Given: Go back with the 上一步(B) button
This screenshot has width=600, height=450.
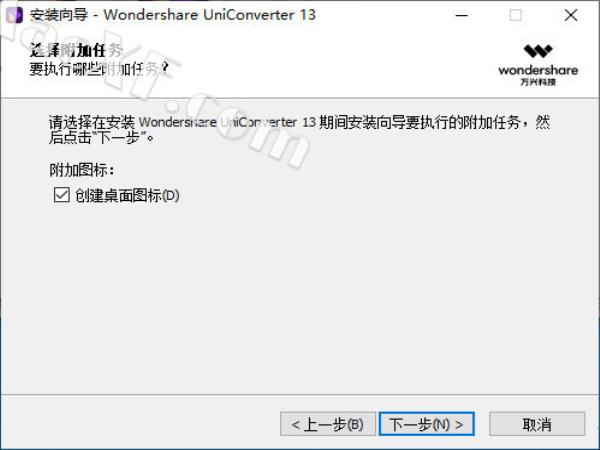Looking at the screenshot, I should [x=328, y=424].
